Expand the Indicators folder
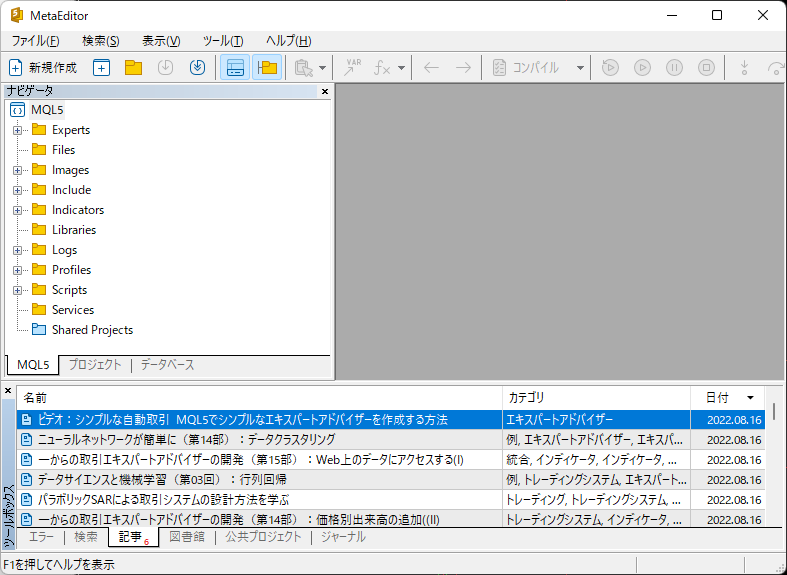Viewport: 787px width, 575px height. tap(18, 210)
